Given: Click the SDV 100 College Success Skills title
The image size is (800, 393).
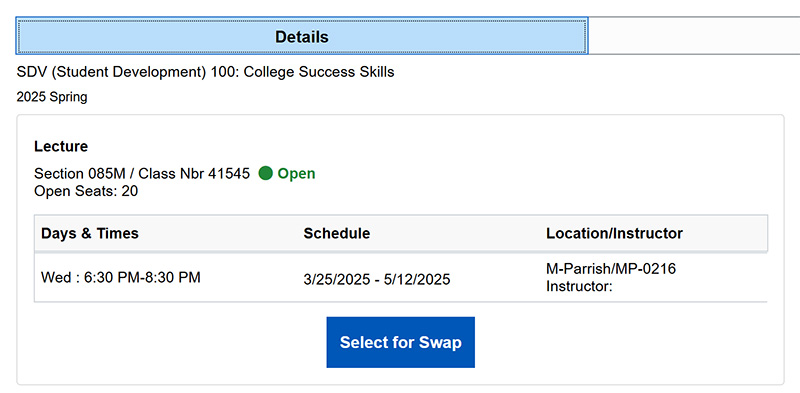Looking at the screenshot, I should [x=205, y=72].
